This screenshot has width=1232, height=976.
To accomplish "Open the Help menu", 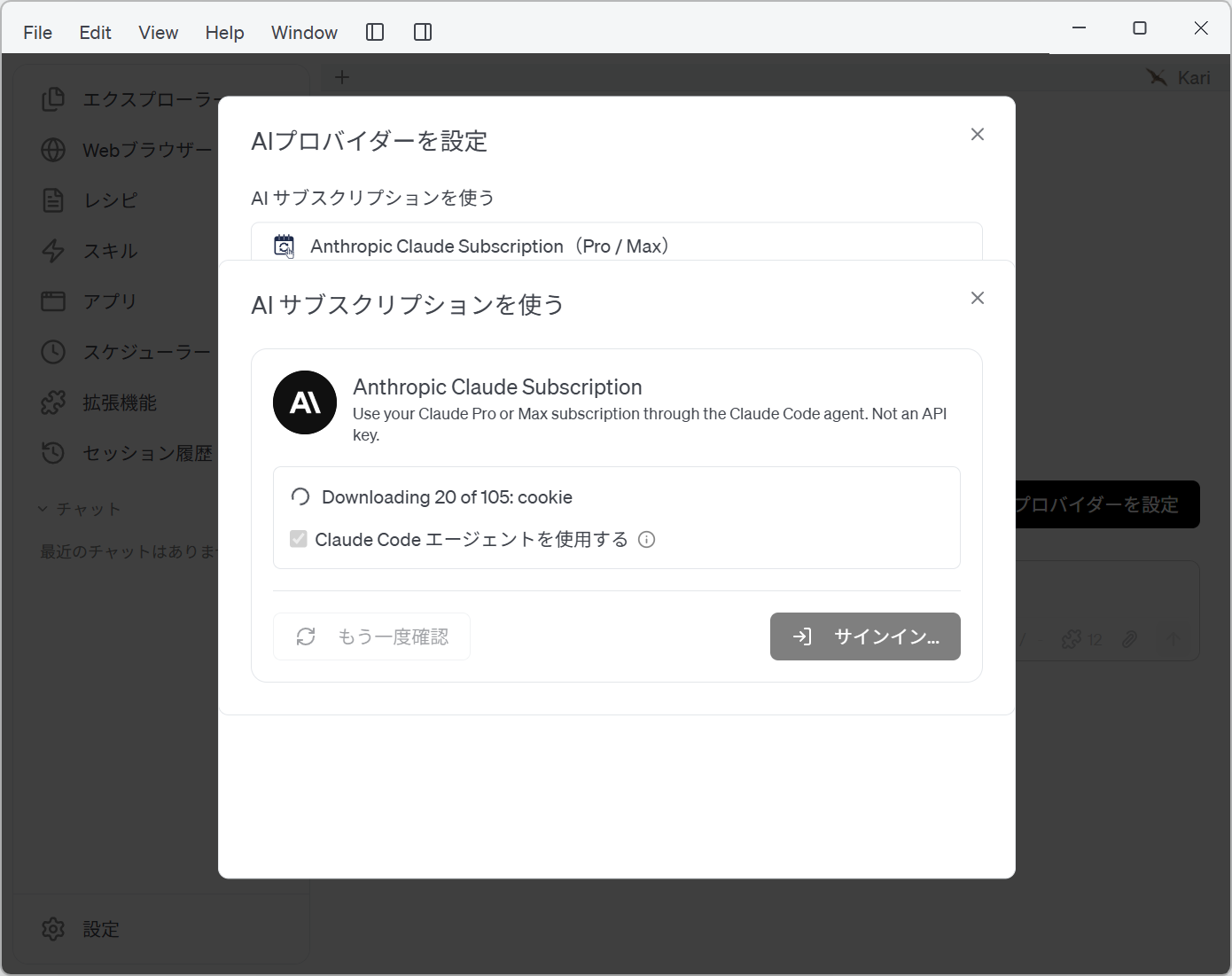I will point(224,33).
